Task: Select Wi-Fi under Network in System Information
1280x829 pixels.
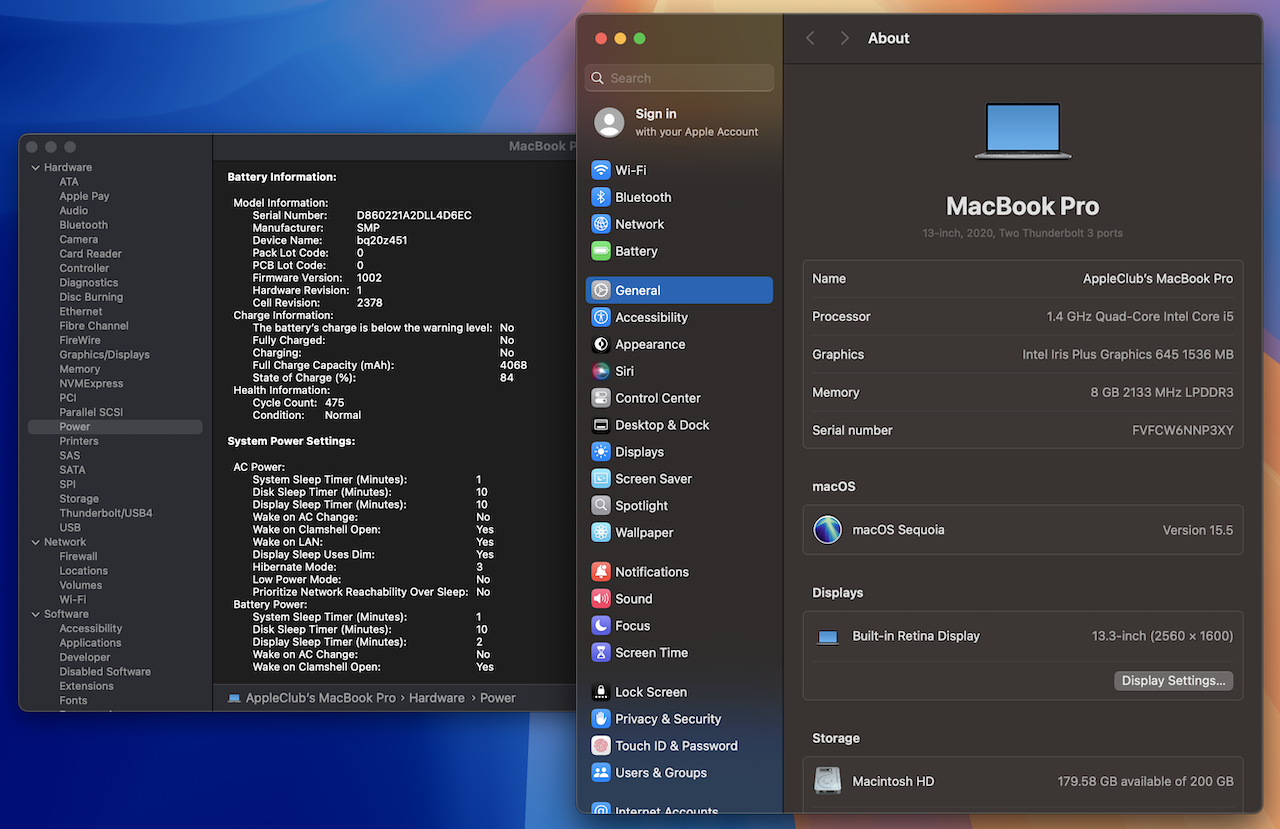Action: tap(72, 600)
